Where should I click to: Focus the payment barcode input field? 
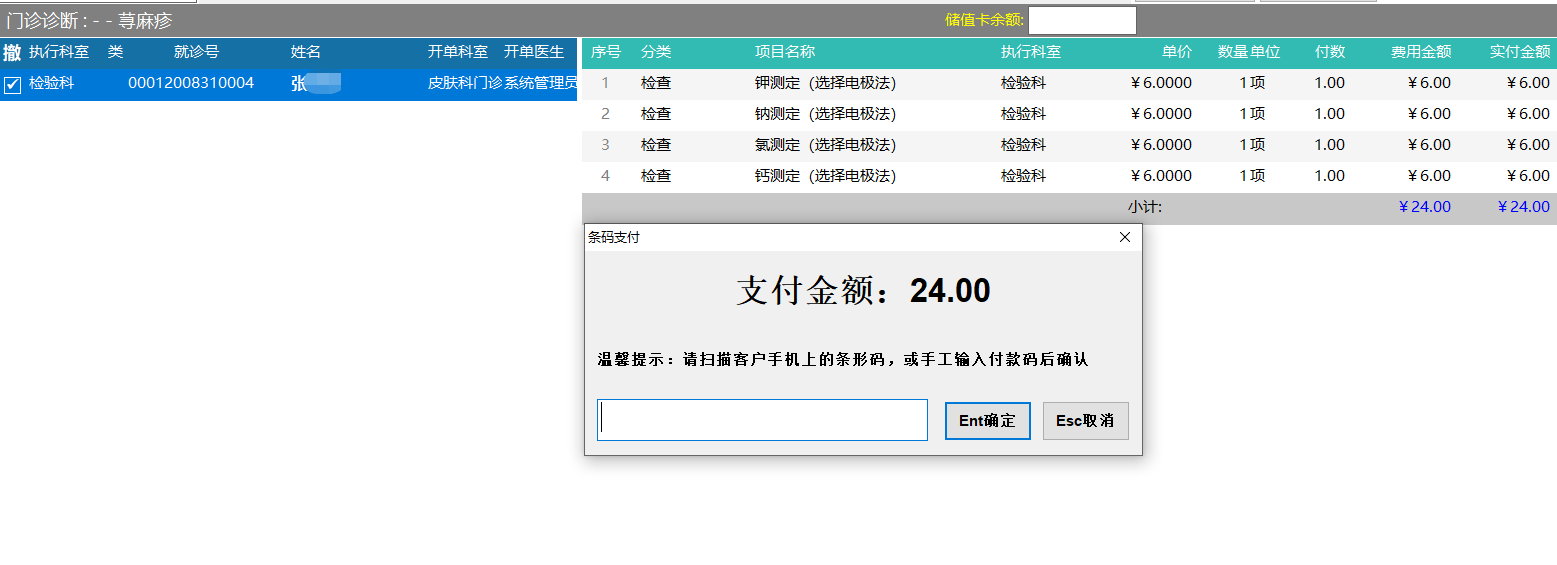point(762,420)
